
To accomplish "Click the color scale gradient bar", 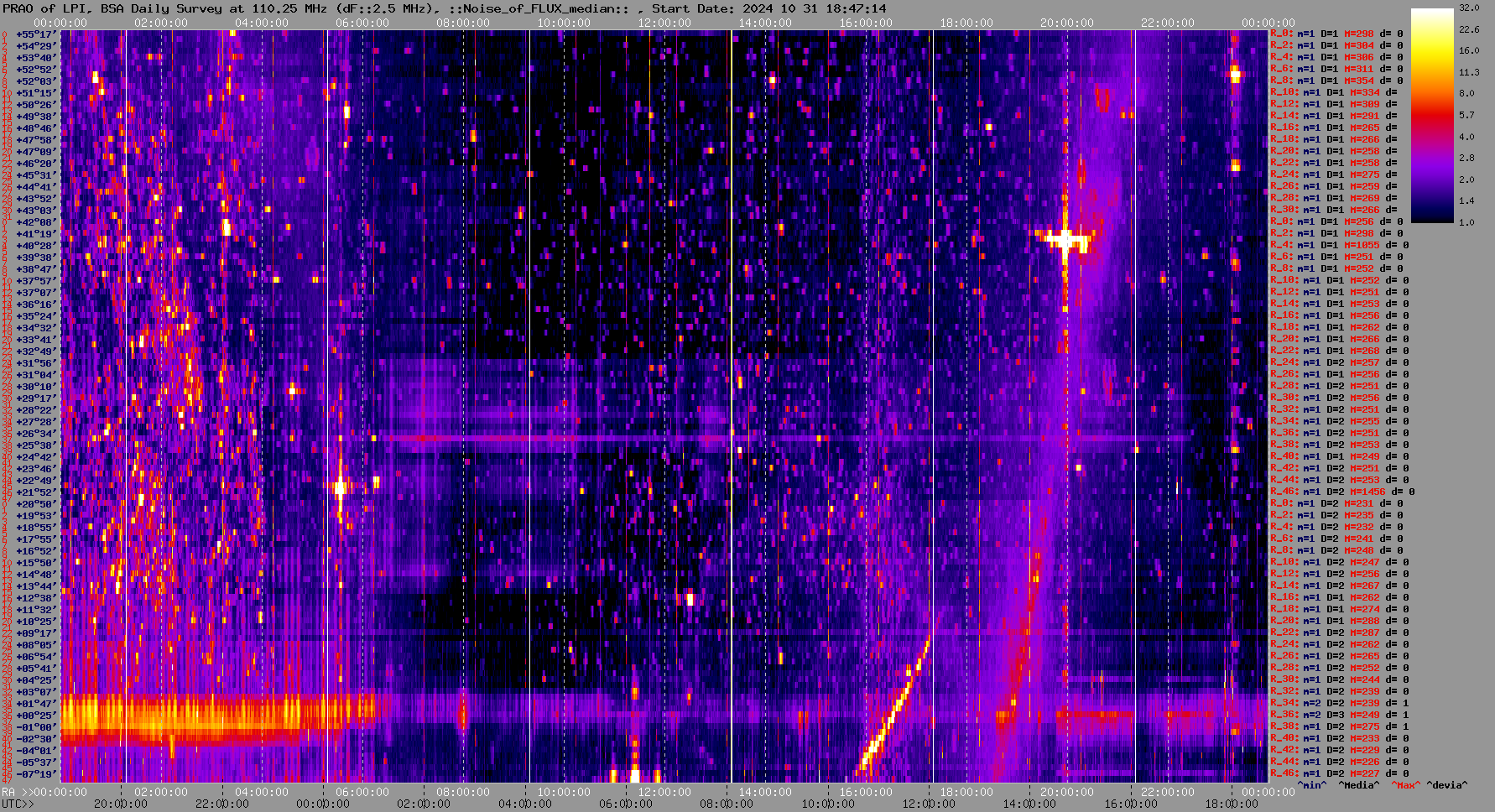I will [x=1432, y=115].
